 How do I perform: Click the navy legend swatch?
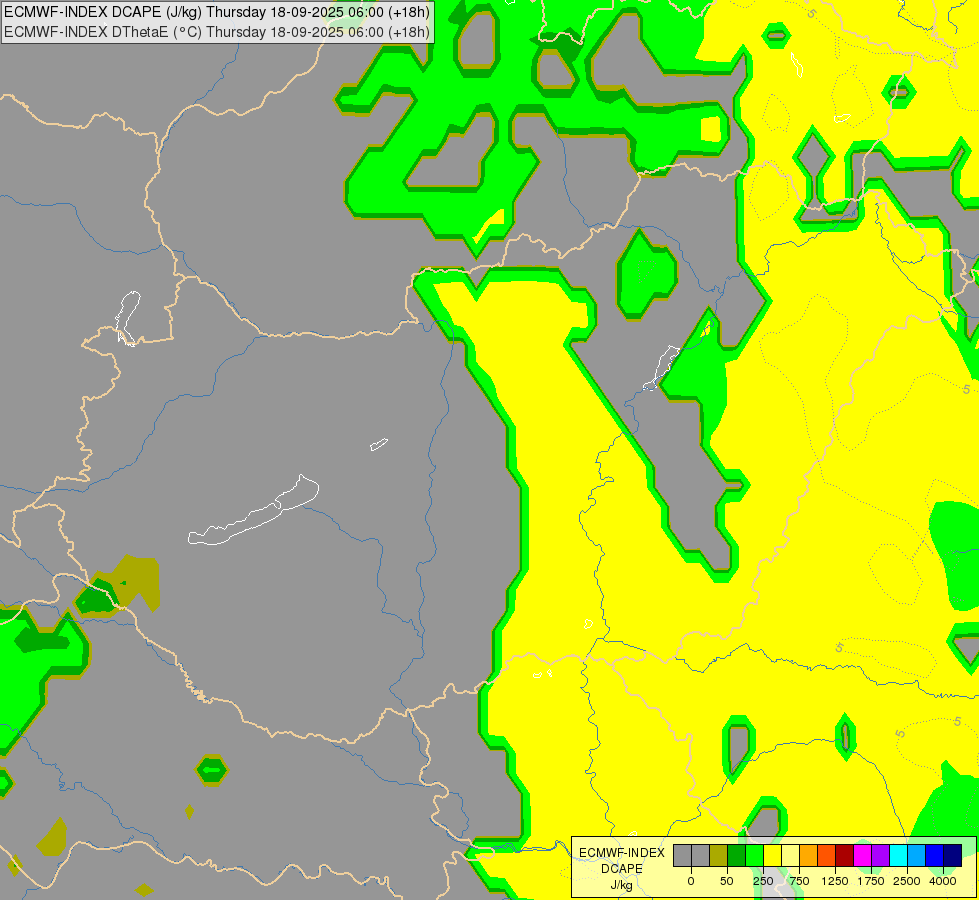click(x=953, y=855)
